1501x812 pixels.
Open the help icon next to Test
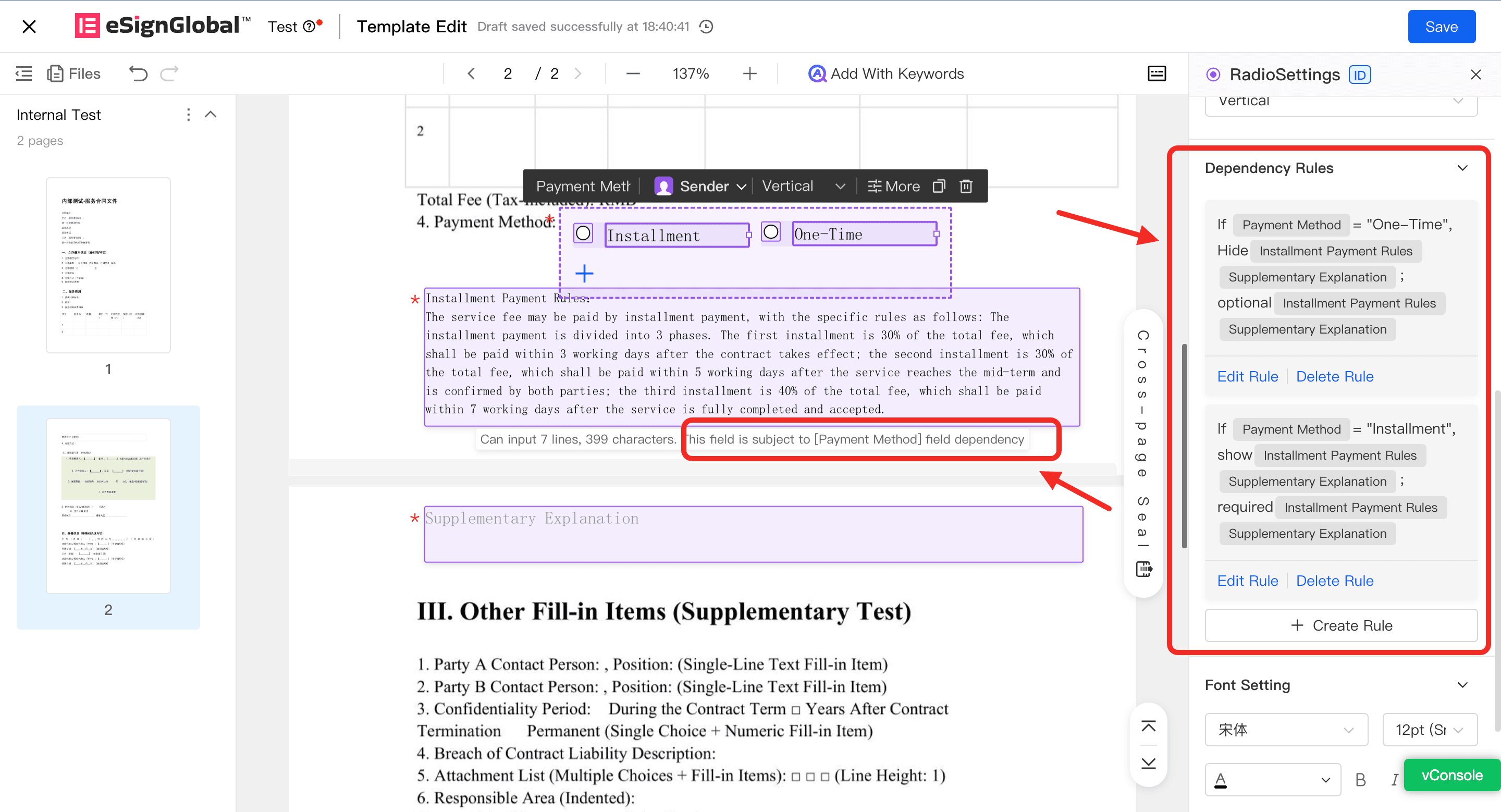point(310,27)
